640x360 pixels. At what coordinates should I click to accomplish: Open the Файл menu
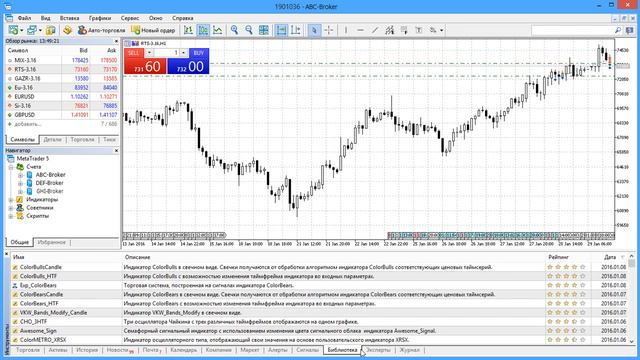(x=24, y=18)
